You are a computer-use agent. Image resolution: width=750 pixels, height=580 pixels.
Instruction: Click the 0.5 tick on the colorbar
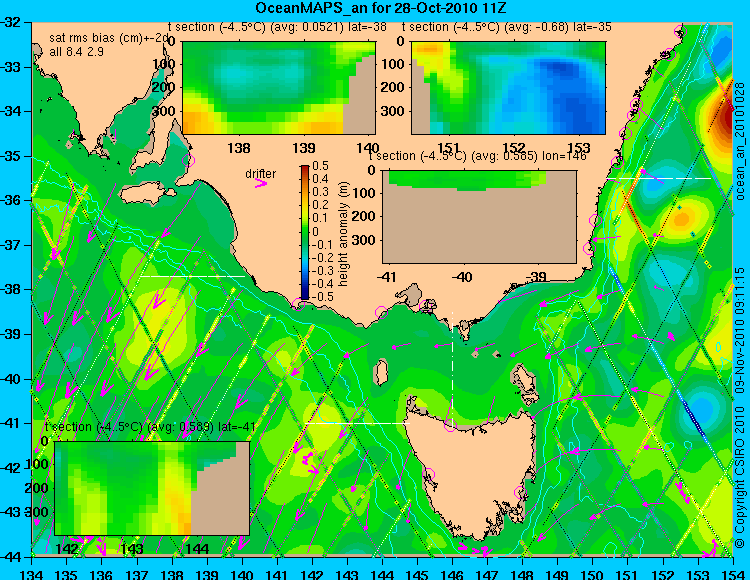point(320,166)
